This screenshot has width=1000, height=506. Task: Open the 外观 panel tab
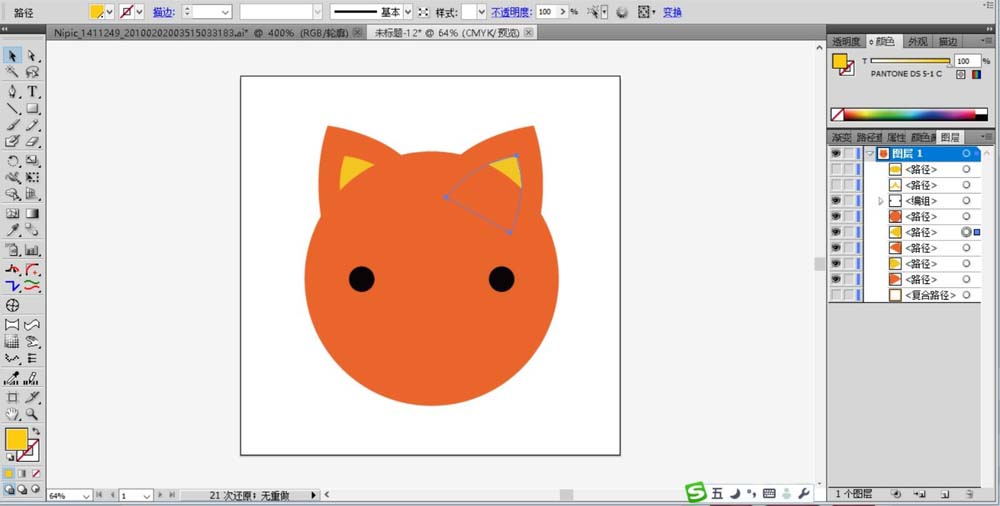(917, 41)
